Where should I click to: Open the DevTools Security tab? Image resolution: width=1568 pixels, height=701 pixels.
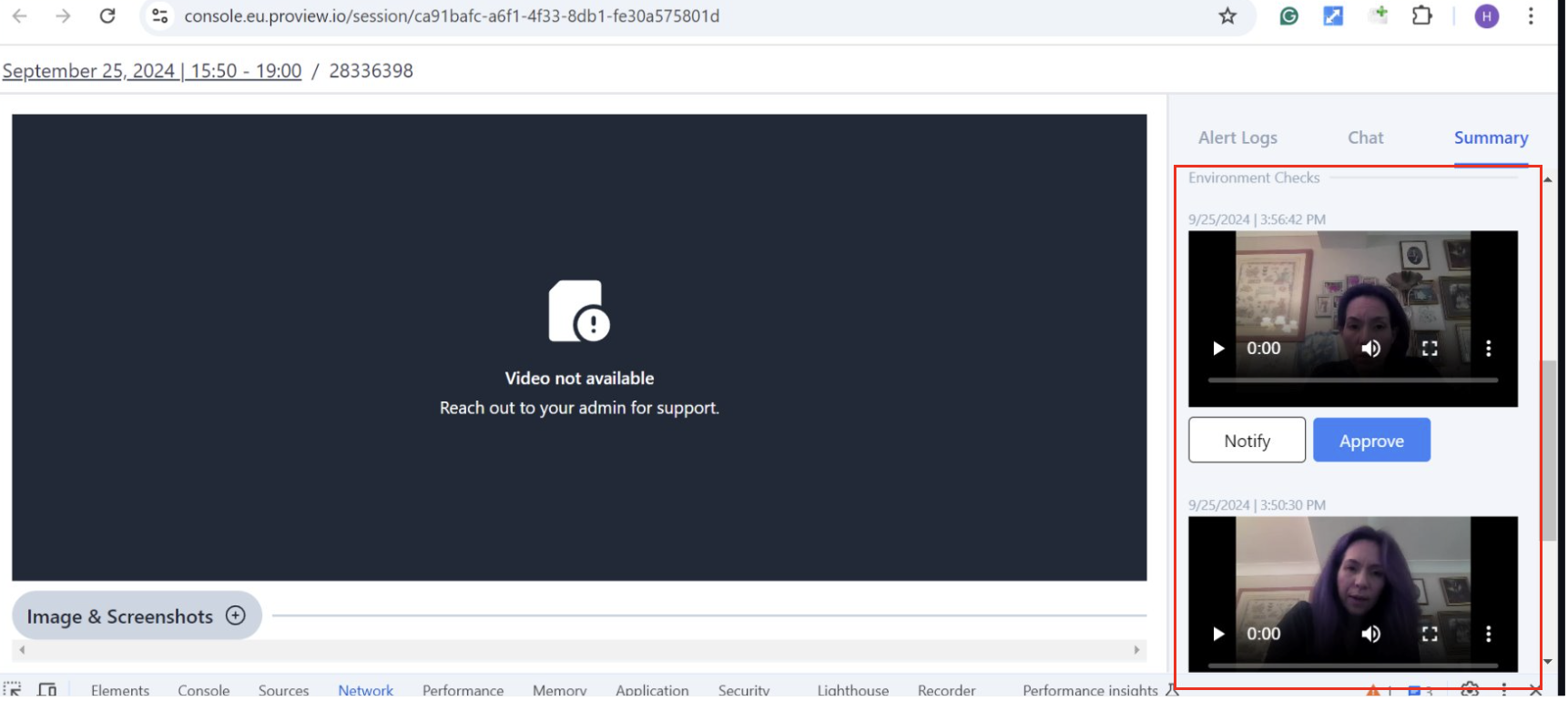pos(744,690)
